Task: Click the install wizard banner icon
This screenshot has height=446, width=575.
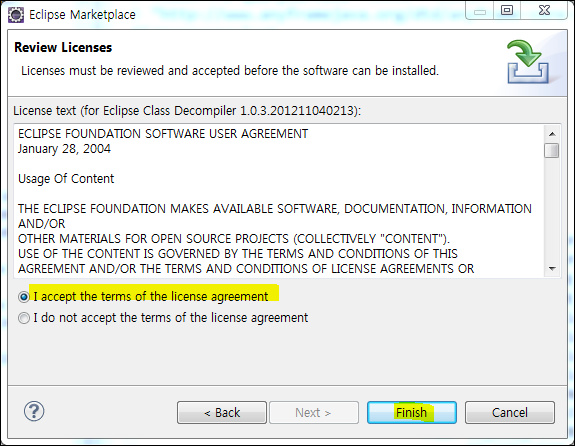Action: [x=528, y=62]
